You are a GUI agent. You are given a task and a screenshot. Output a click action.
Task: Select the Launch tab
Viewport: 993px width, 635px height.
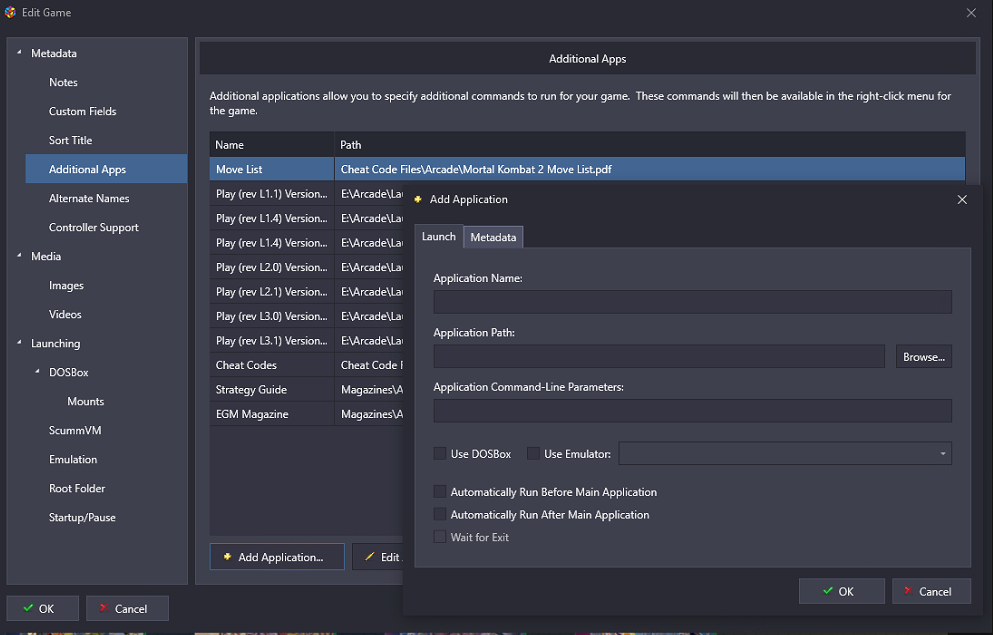438,237
